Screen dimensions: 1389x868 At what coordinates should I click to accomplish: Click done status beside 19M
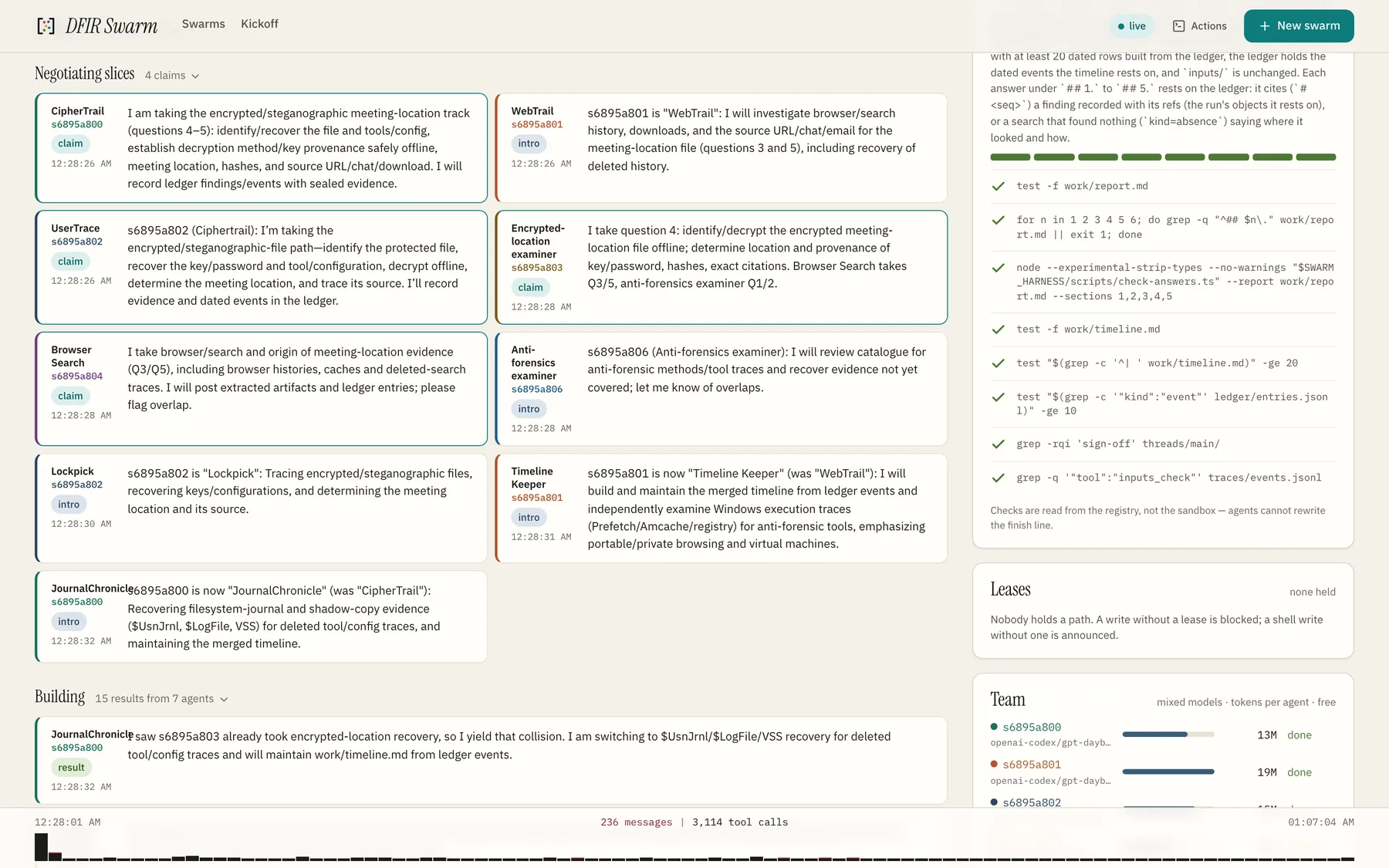(x=1299, y=772)
